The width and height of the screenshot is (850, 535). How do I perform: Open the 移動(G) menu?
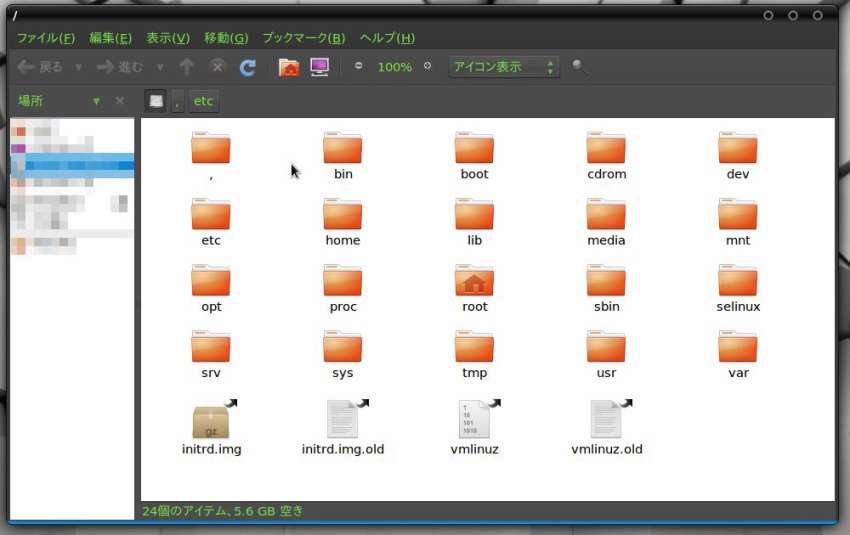(226, 38)
